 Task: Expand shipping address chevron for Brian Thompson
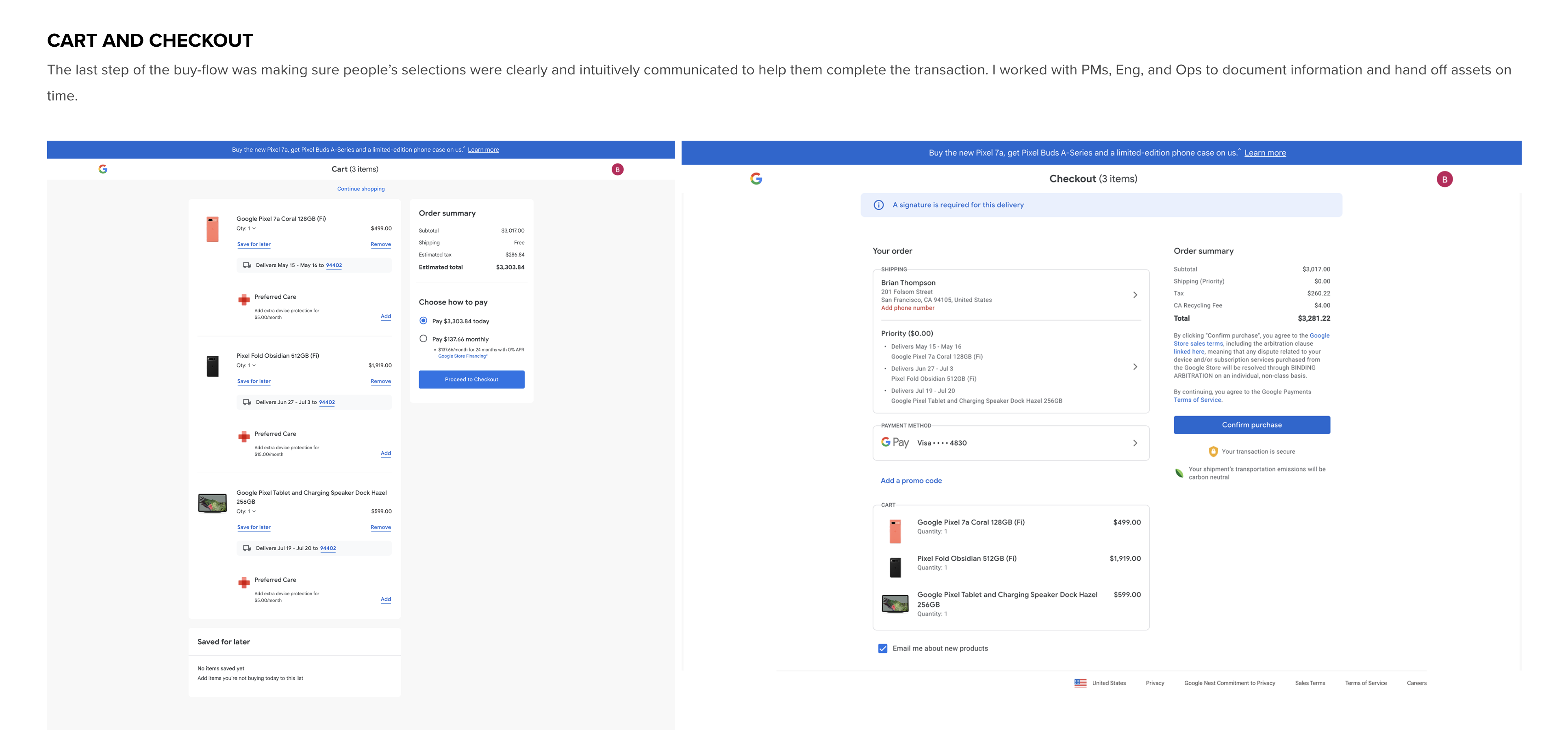[1135, 295]
